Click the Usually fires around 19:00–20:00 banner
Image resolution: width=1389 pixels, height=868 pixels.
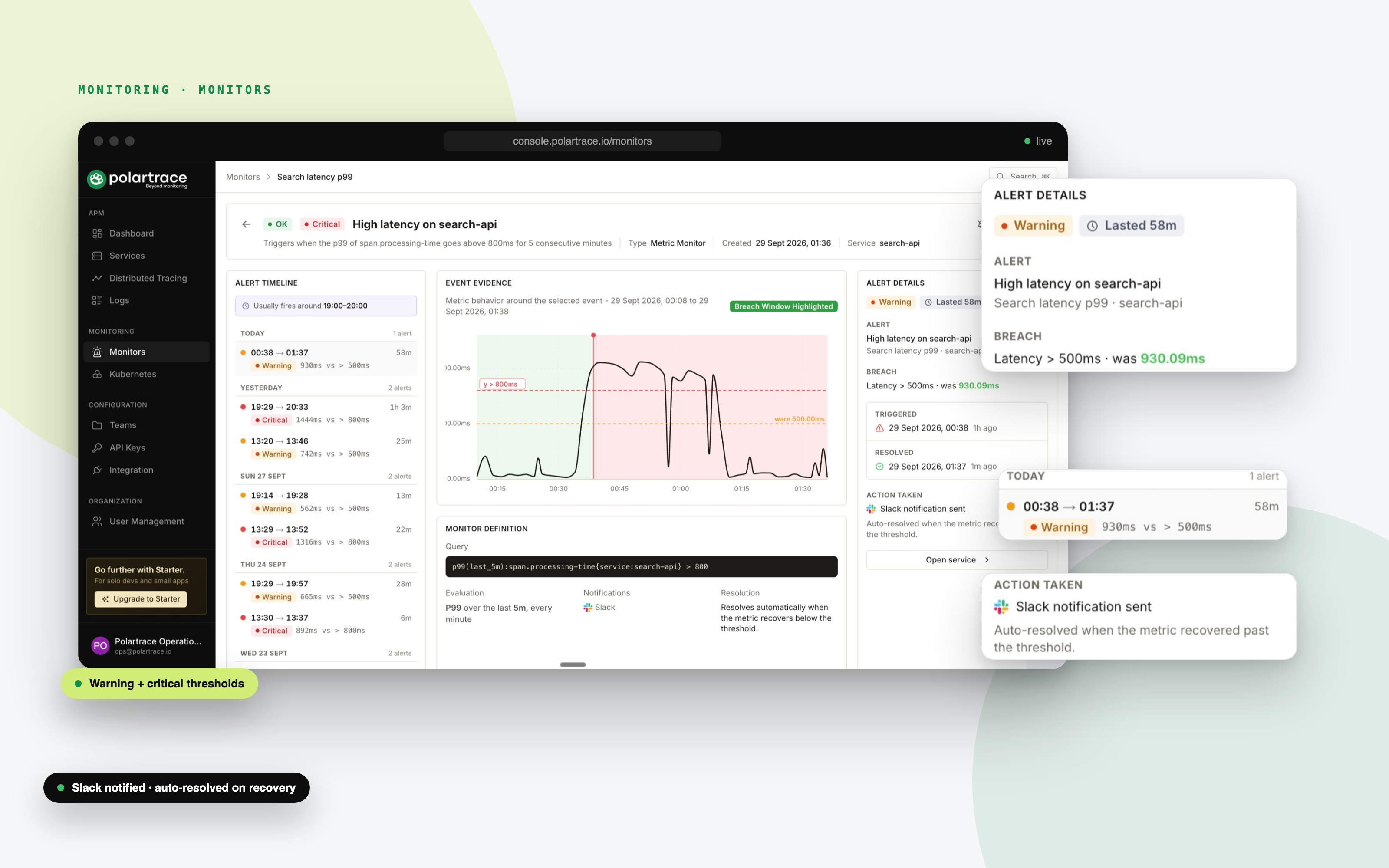tap(326, 306)
